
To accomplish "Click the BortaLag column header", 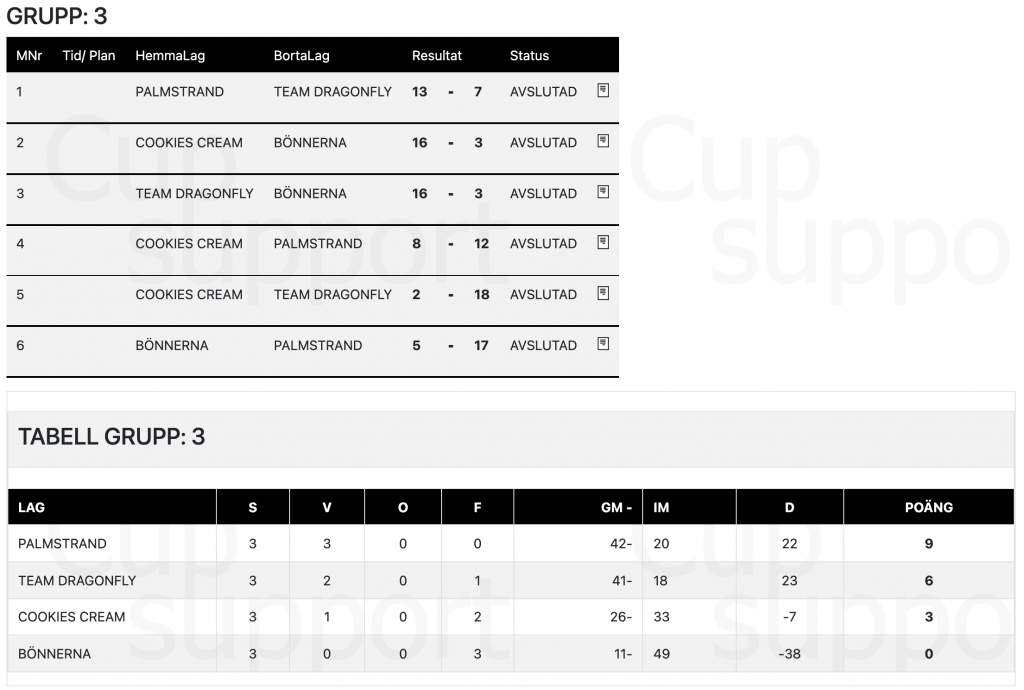I will click(301, 55).
